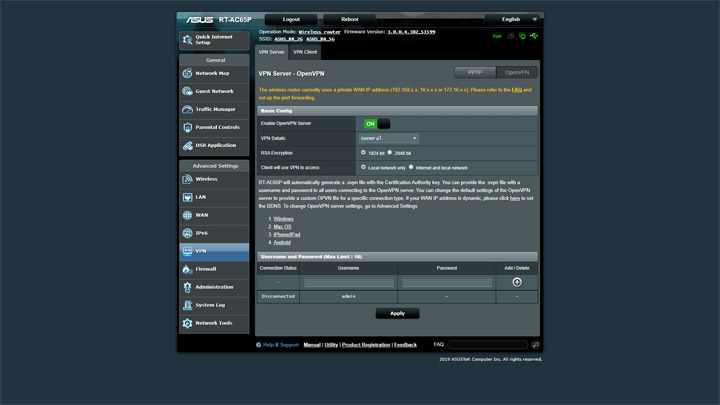The height and width of the screenshot is (405, 720).
Task: Open the firmware version link
Action: [x=411, y=32]
